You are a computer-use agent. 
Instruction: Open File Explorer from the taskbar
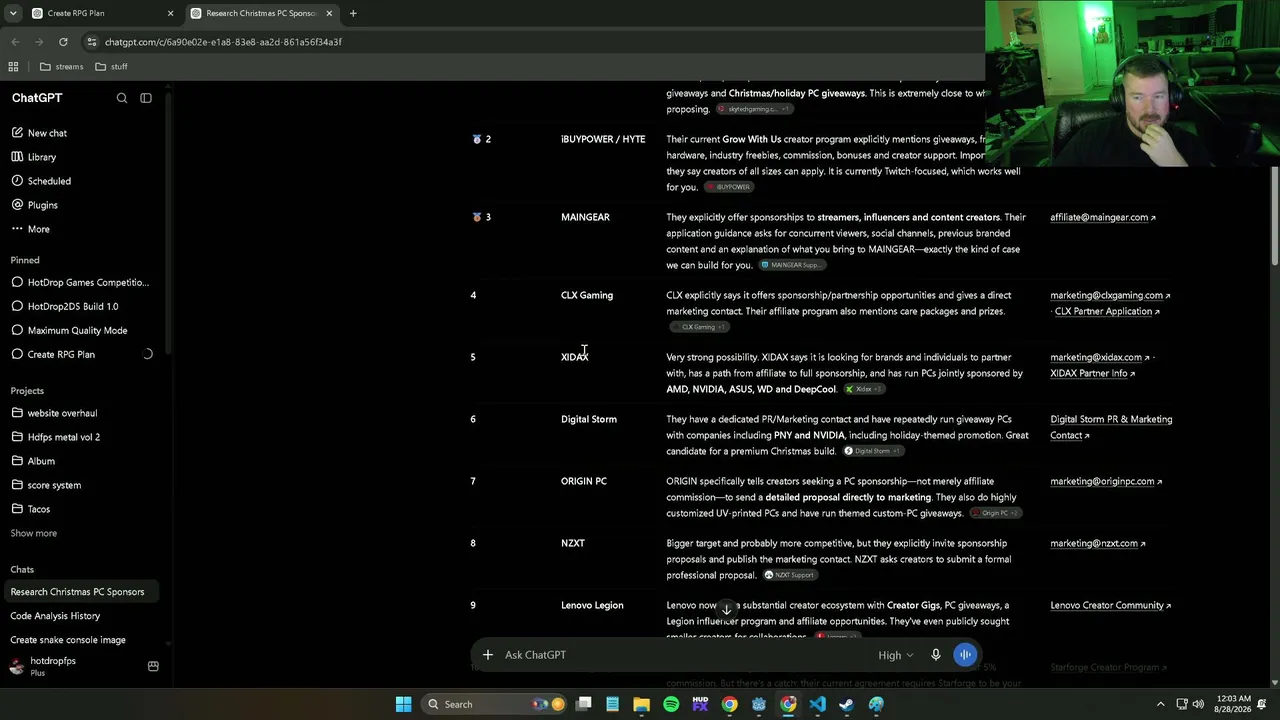click(x=642, y=704)
